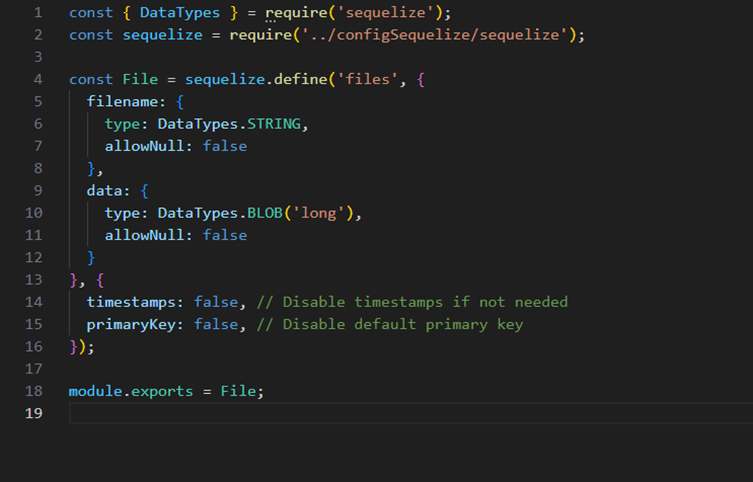Click the filename property on line 5
753x482 pixels.
click(122, 101)
